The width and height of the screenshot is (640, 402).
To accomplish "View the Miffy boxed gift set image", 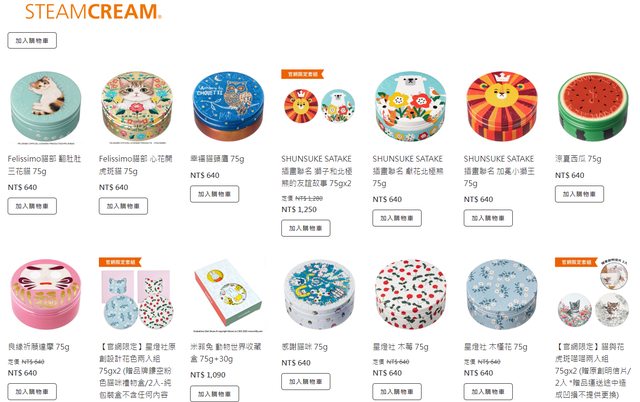I will (228, 295).
